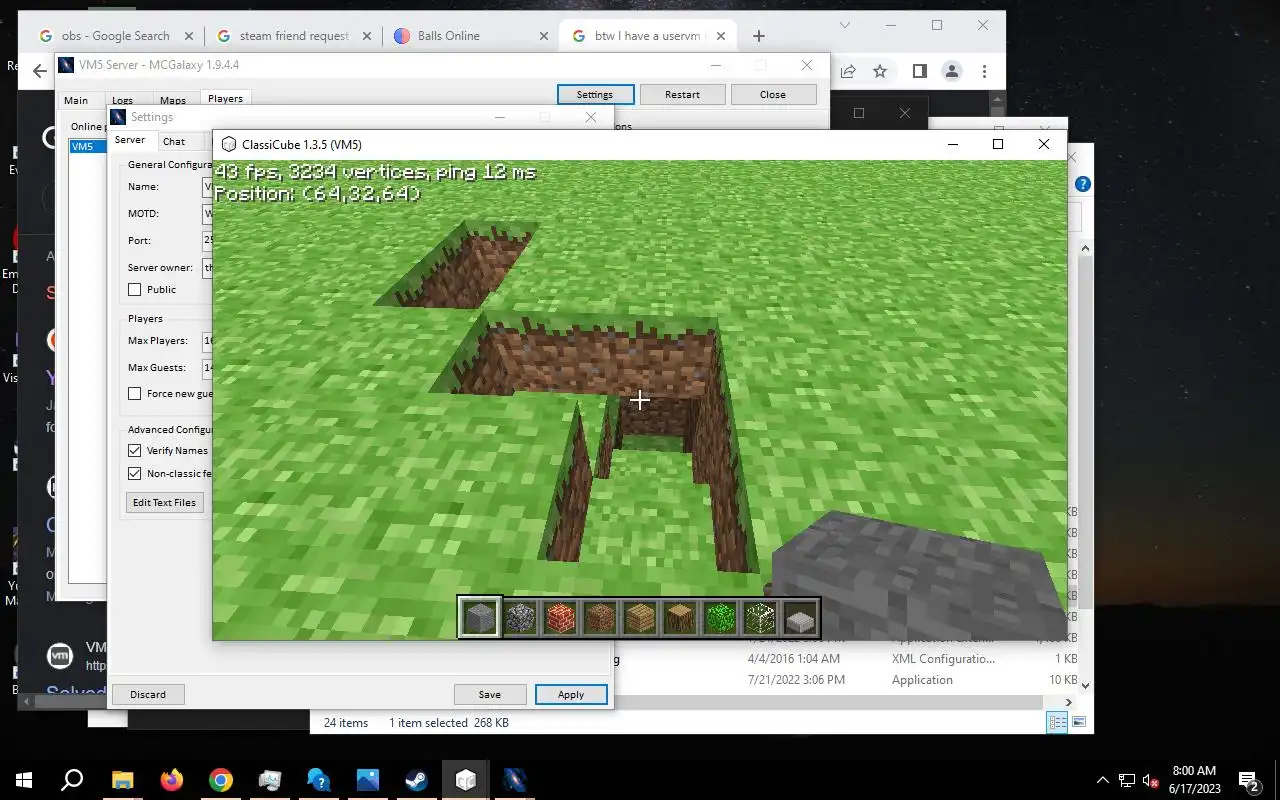This screenshot has height=800, width=1280.
Task: Open Chrome side panel icon
Action: coord(919,71)
